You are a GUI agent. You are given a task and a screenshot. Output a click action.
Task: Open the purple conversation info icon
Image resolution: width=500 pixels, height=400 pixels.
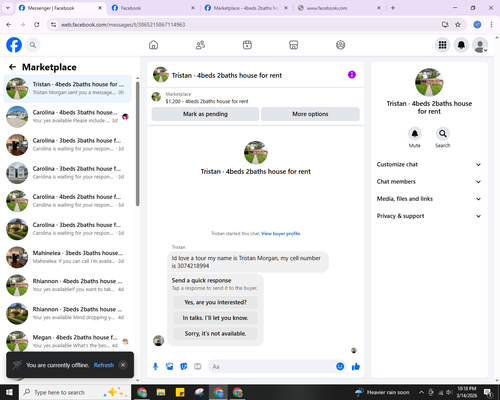pyautogui.click(x=352, y=75)
